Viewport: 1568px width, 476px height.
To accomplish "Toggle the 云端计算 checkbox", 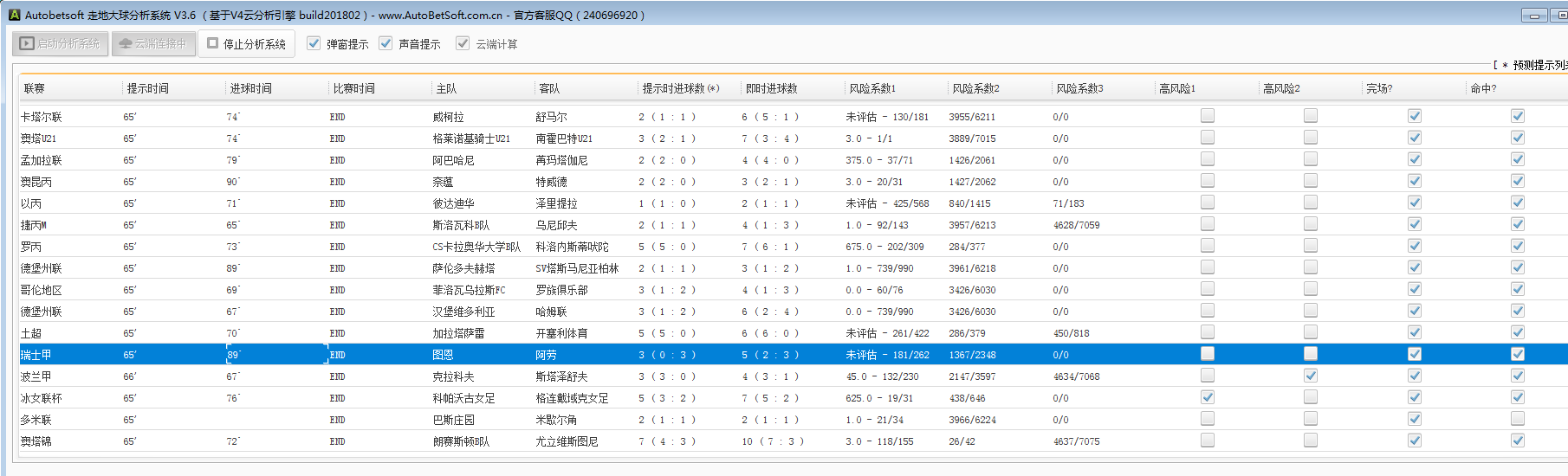I will click(x=463, y=43).
